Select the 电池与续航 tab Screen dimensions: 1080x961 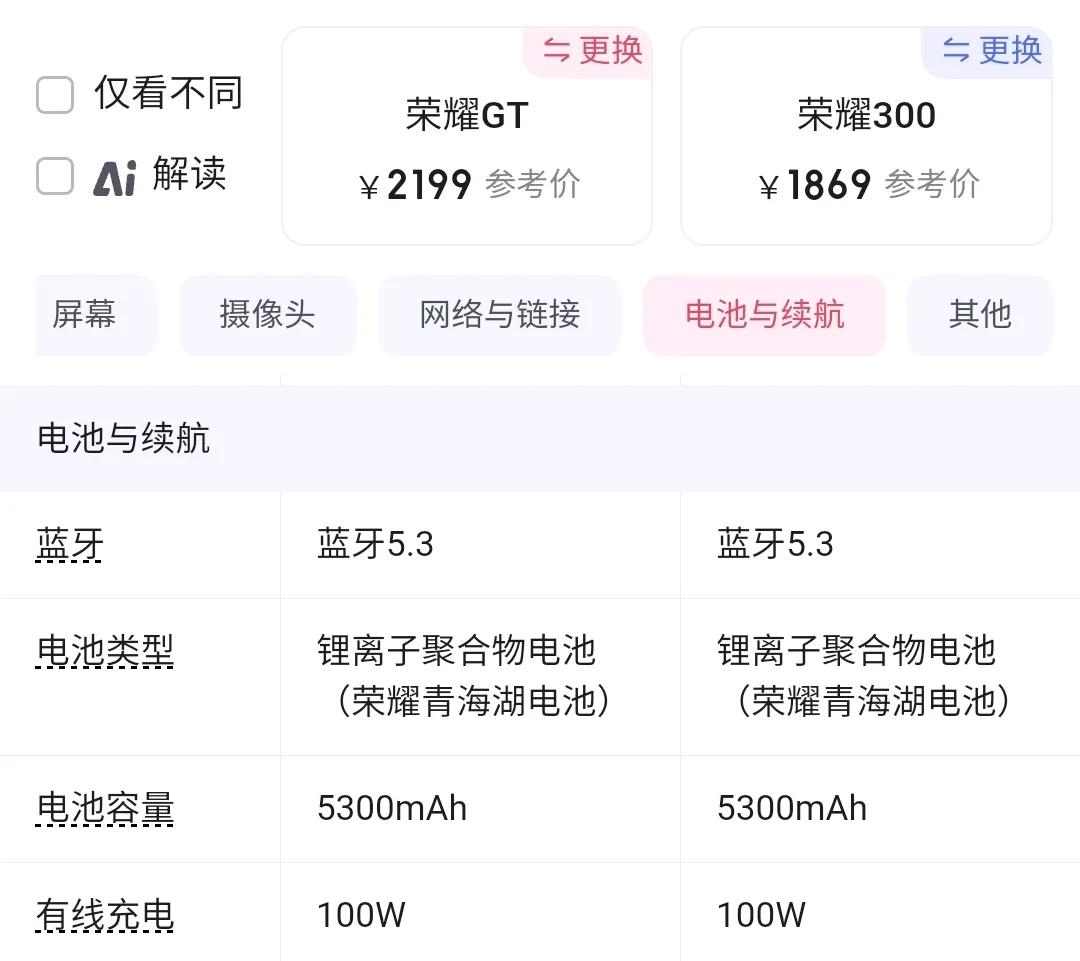pos(764,315)
